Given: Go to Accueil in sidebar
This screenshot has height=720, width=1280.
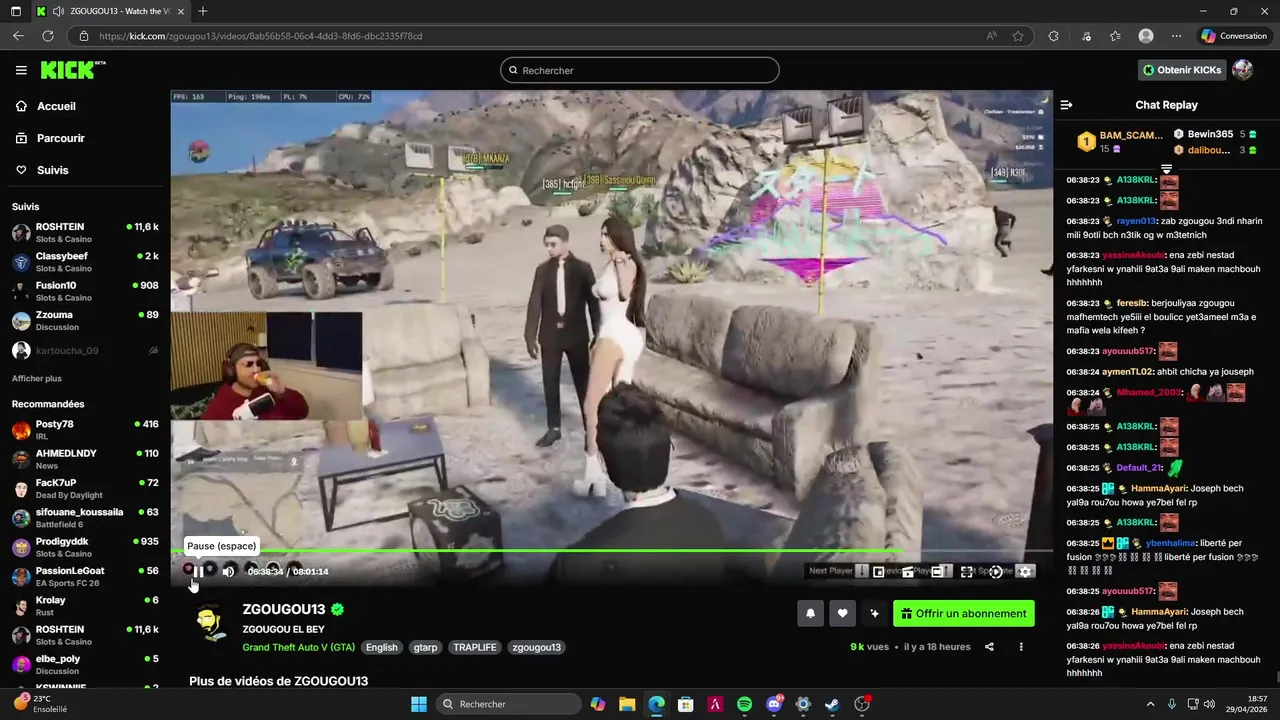Looking at the screenshot, I should tap(45, 106).
